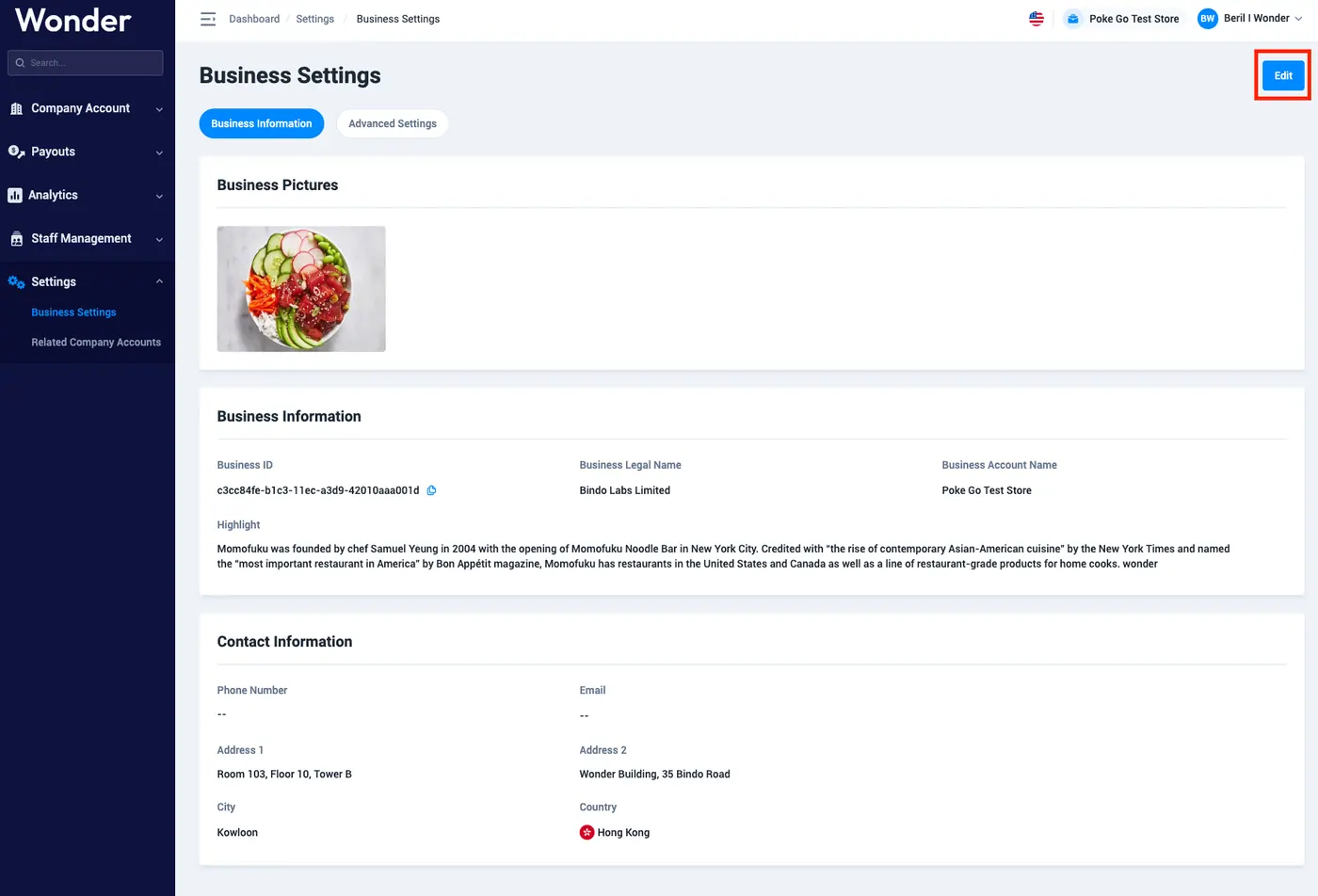
Task: Expand the Payouts section chevron
Action: coord(159,152)
